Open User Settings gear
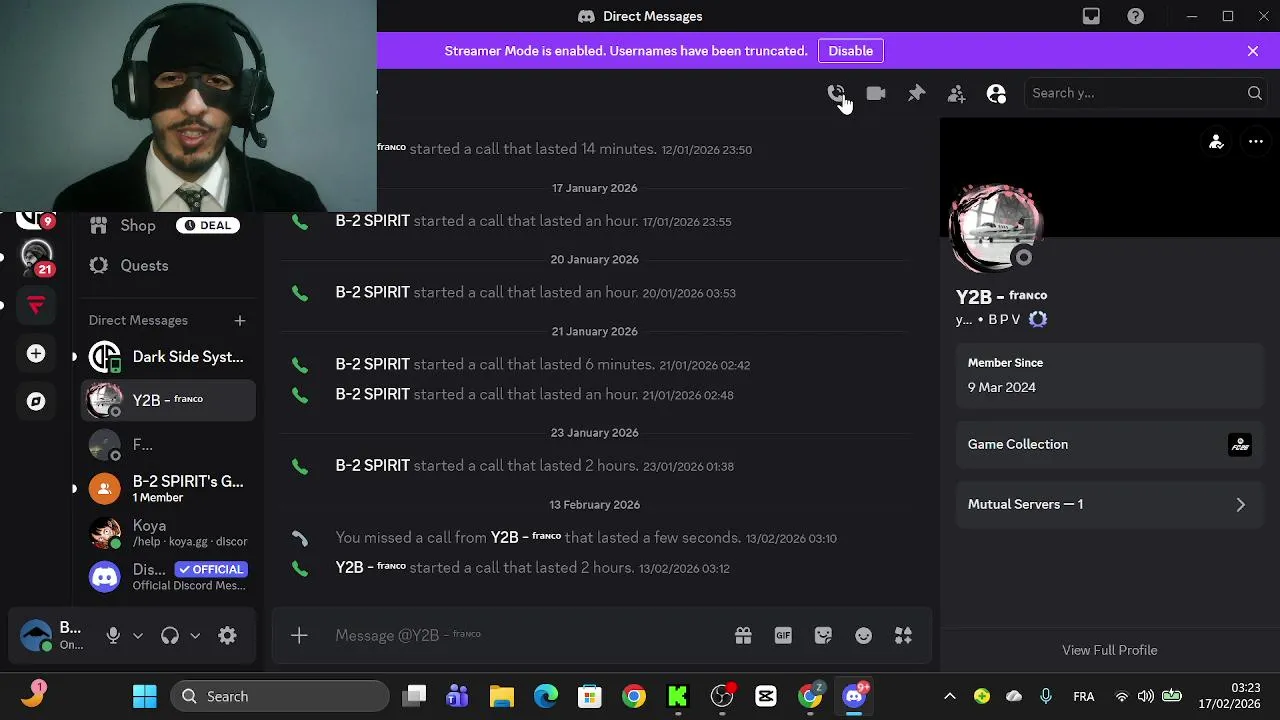This screenshot has width=1280, height=720. pyautogui.click(x=227, y=635)
